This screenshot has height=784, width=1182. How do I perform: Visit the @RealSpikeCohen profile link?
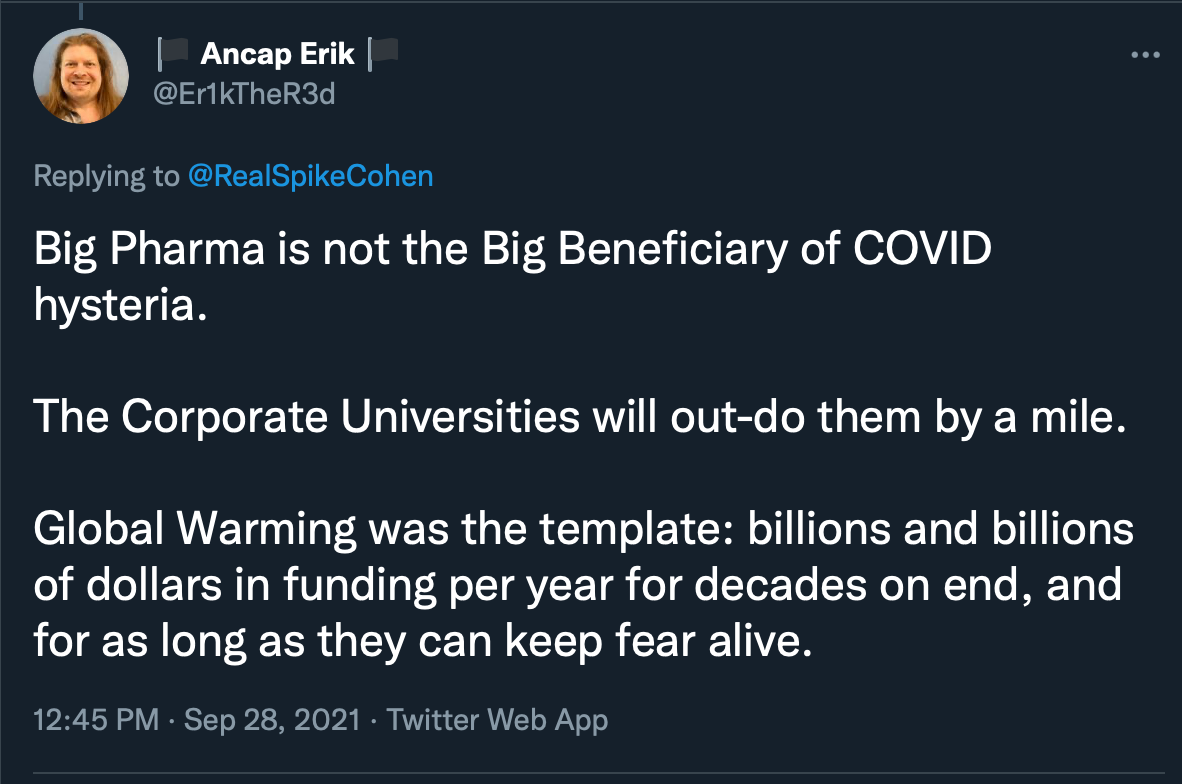311,176
